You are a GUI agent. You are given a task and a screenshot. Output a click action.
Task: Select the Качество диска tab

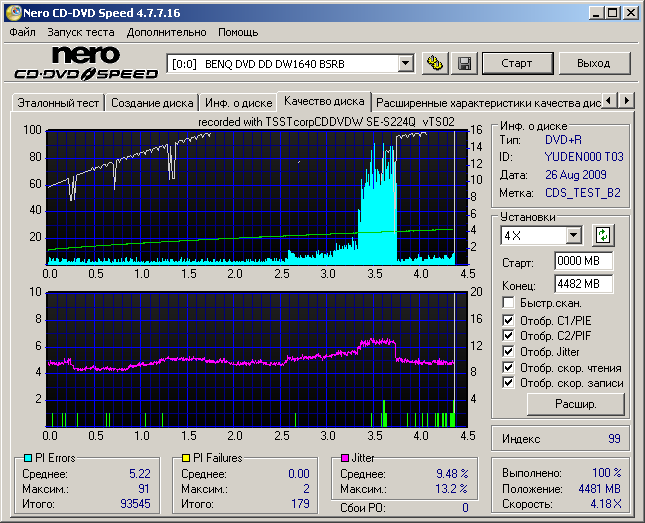click(324, 101)
